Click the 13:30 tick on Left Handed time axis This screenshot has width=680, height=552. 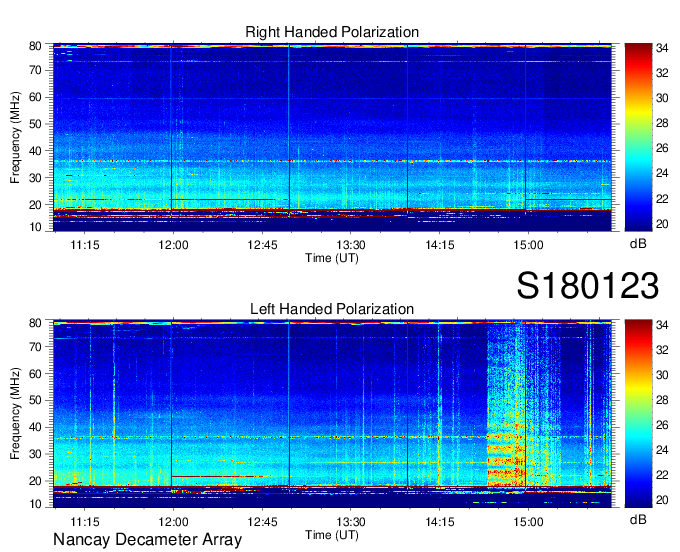[x=351, y=522]
